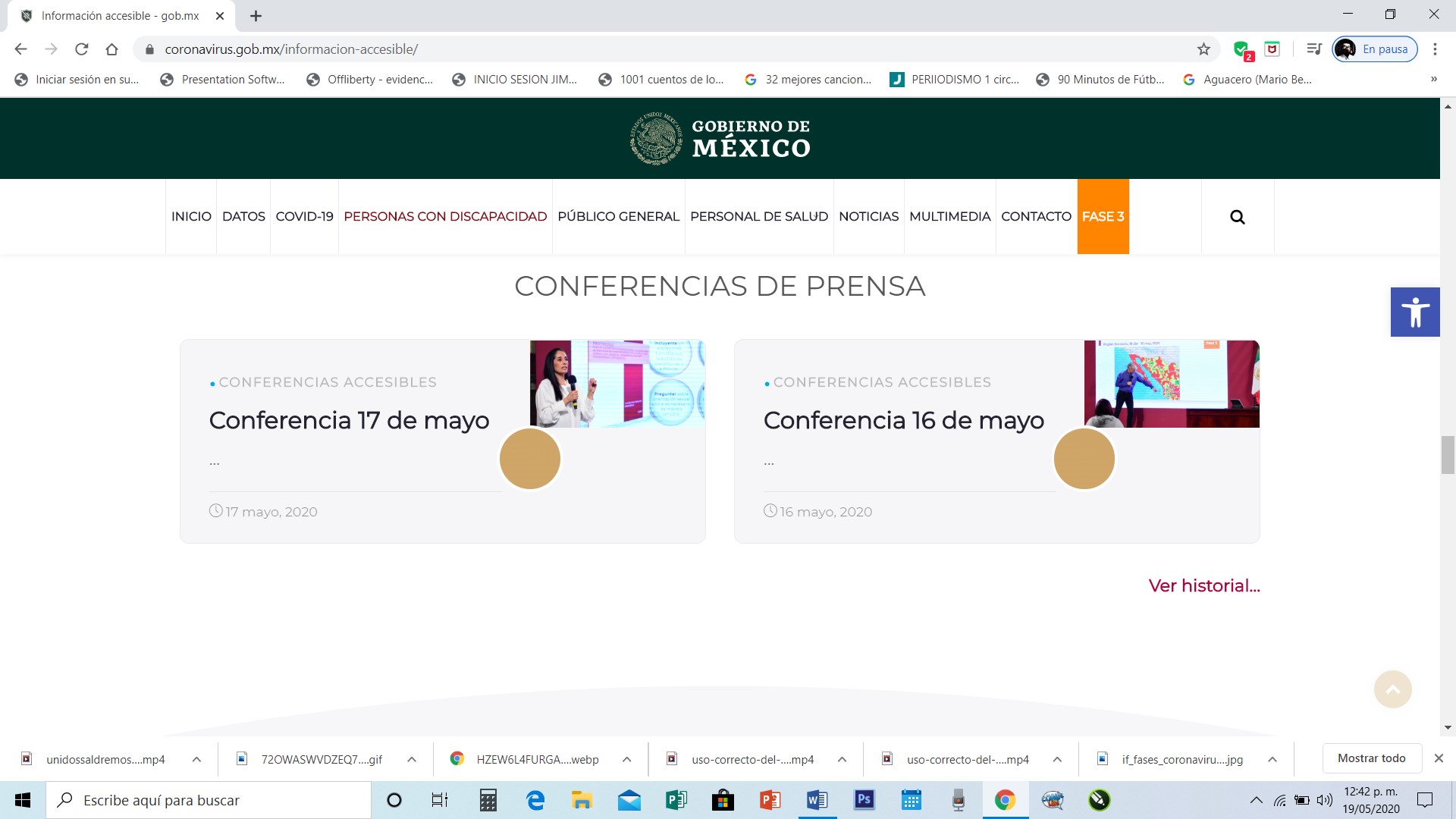This screenshot has width=1456, height=819.
Task: Click the 16 de mayo conference thumbnail image
Action: [1172, 384]
